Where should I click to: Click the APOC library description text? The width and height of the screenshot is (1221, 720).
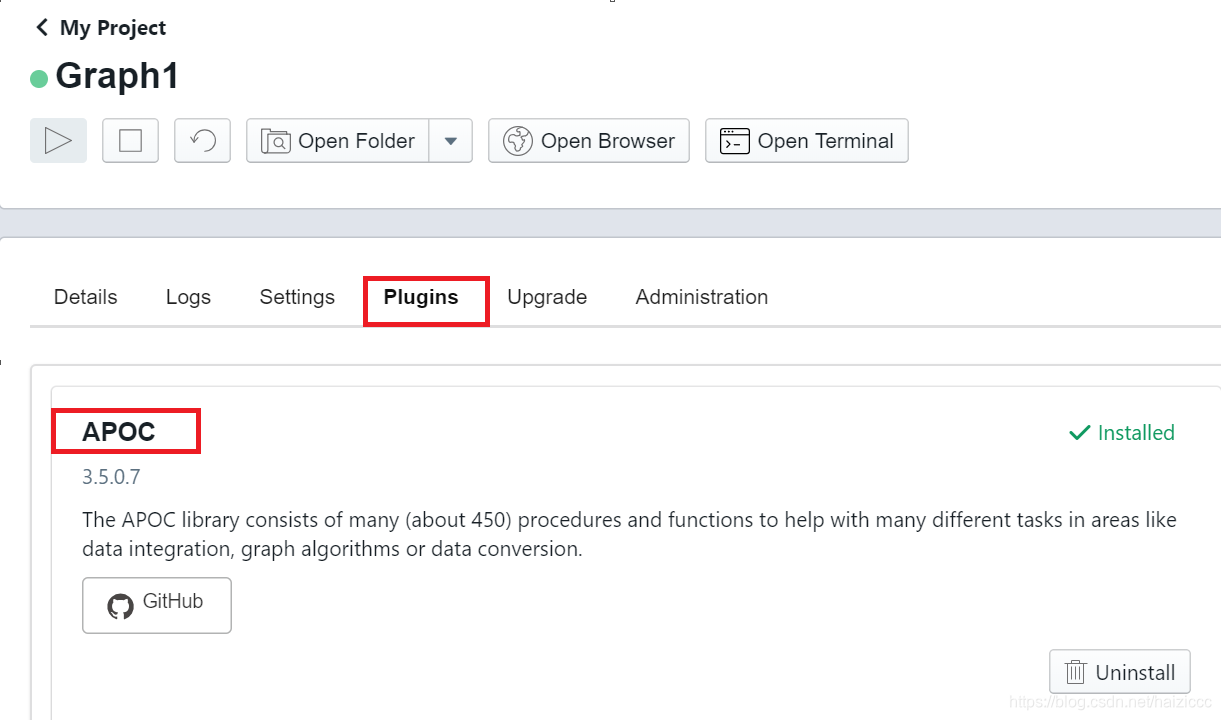[629, 534]
